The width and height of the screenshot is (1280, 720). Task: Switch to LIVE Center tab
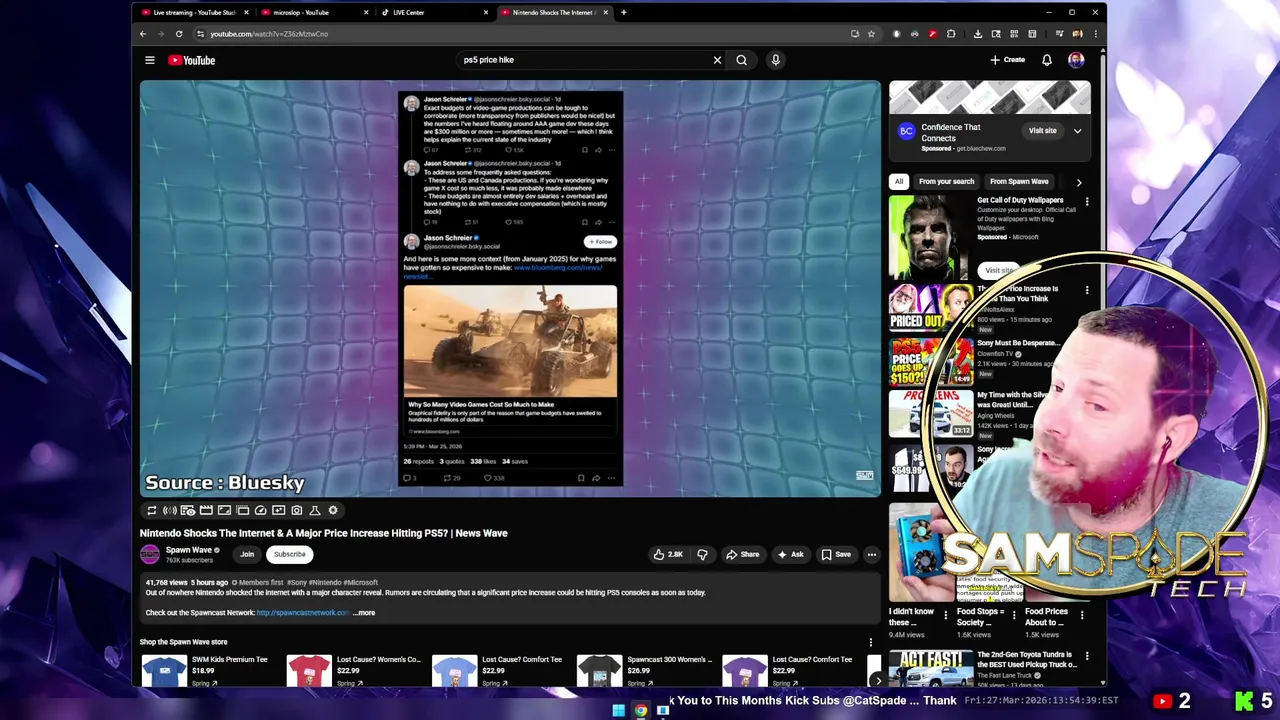[432, 13]
